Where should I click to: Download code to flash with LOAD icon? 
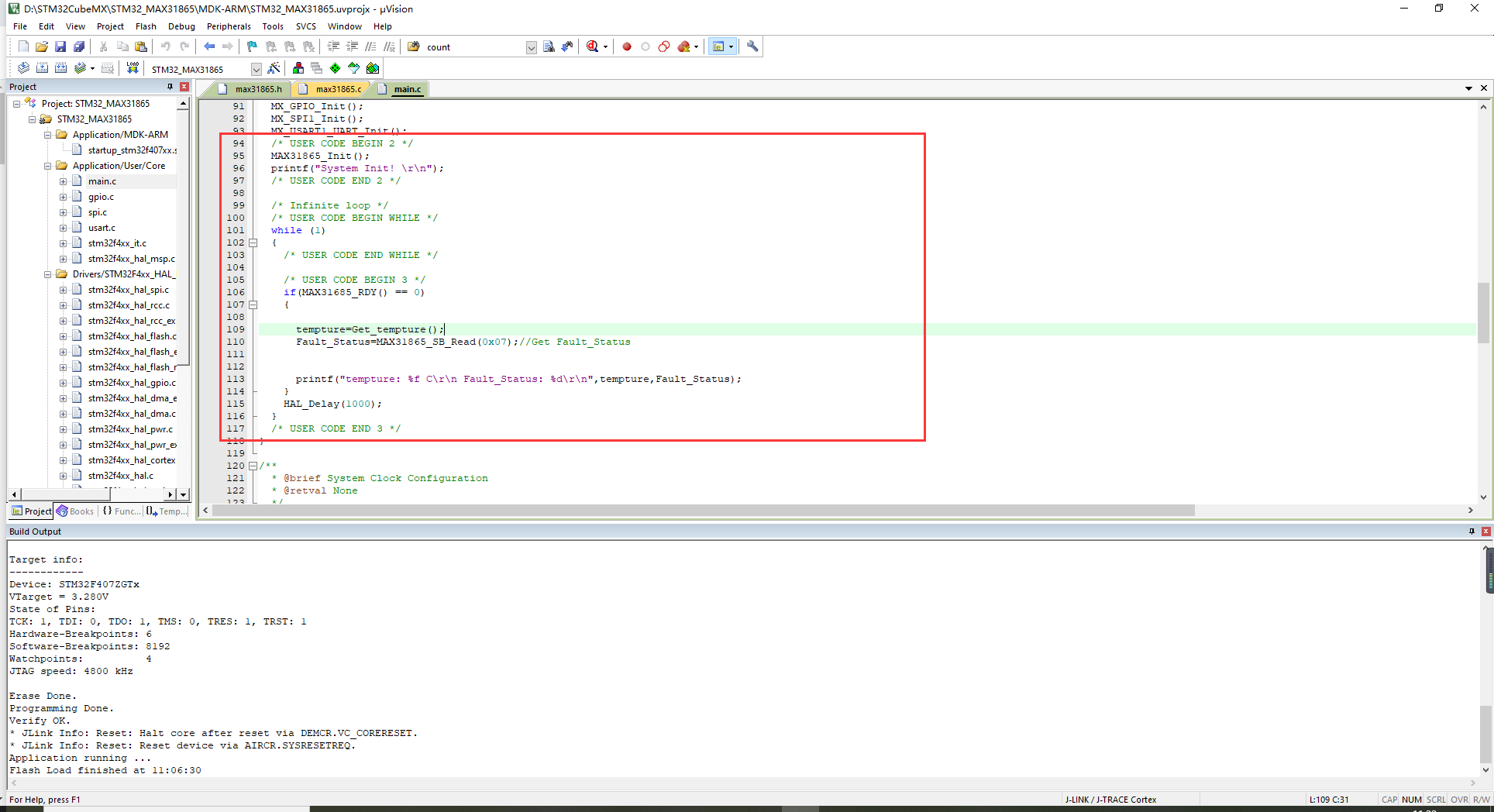tap(133, 68)
